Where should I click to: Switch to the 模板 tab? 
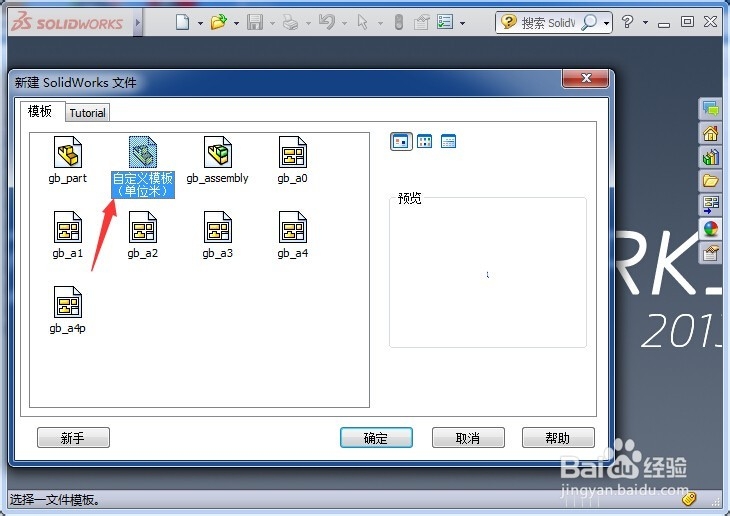(x=40, y=111)
